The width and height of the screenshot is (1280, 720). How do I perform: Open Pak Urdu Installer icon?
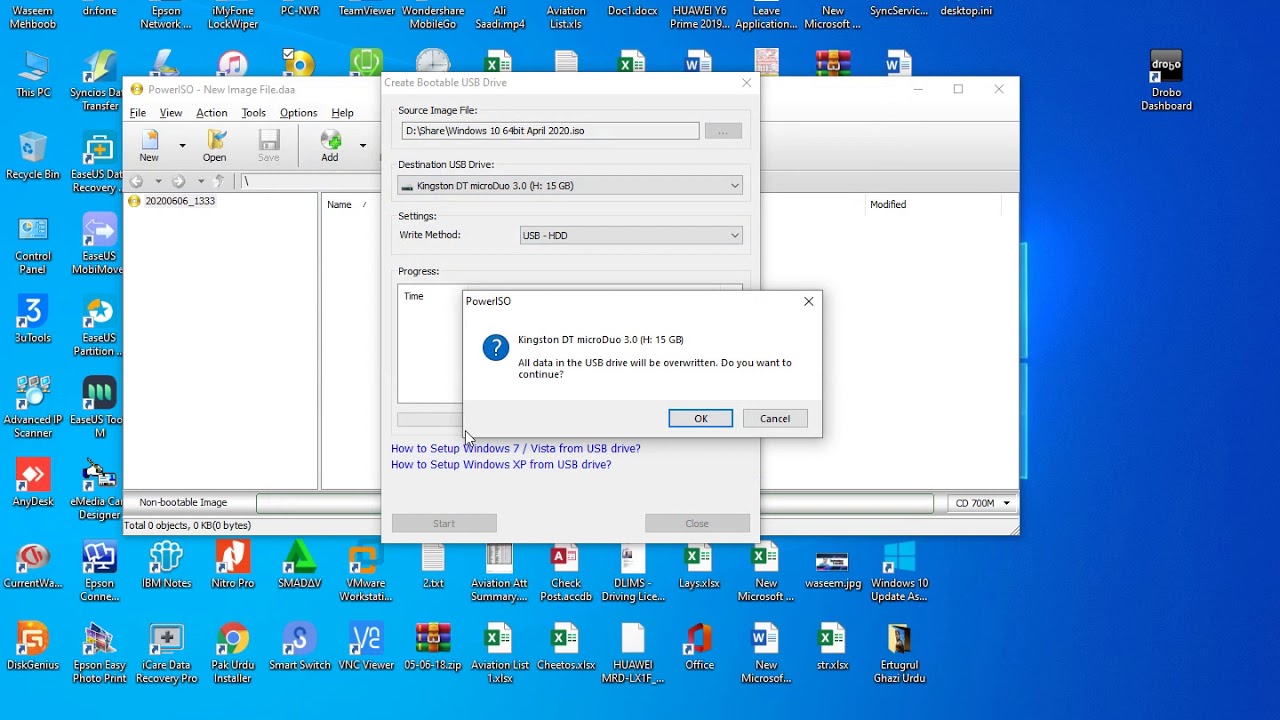233,652
